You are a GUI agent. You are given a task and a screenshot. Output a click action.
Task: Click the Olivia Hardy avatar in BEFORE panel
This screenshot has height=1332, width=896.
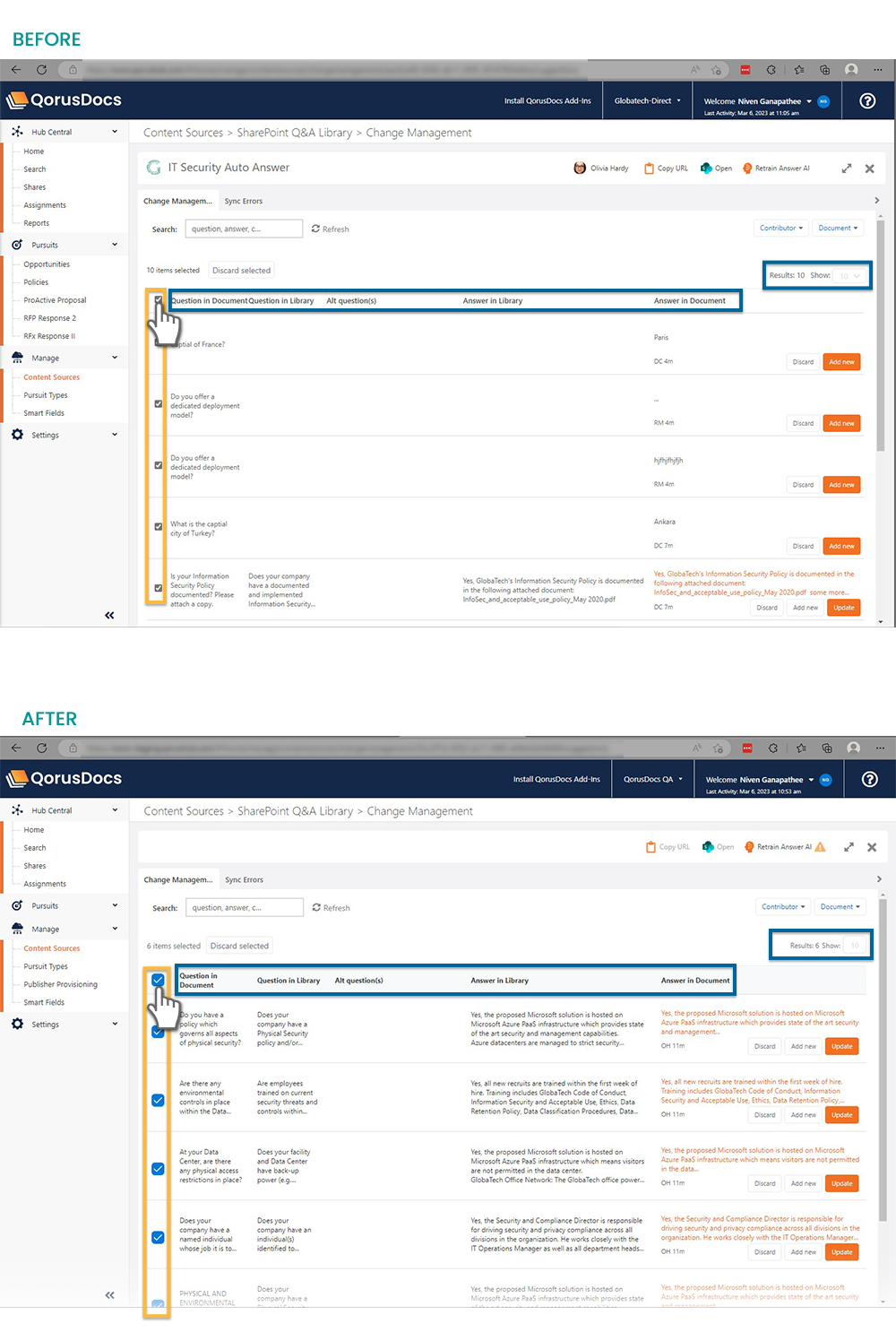(580, 168)
